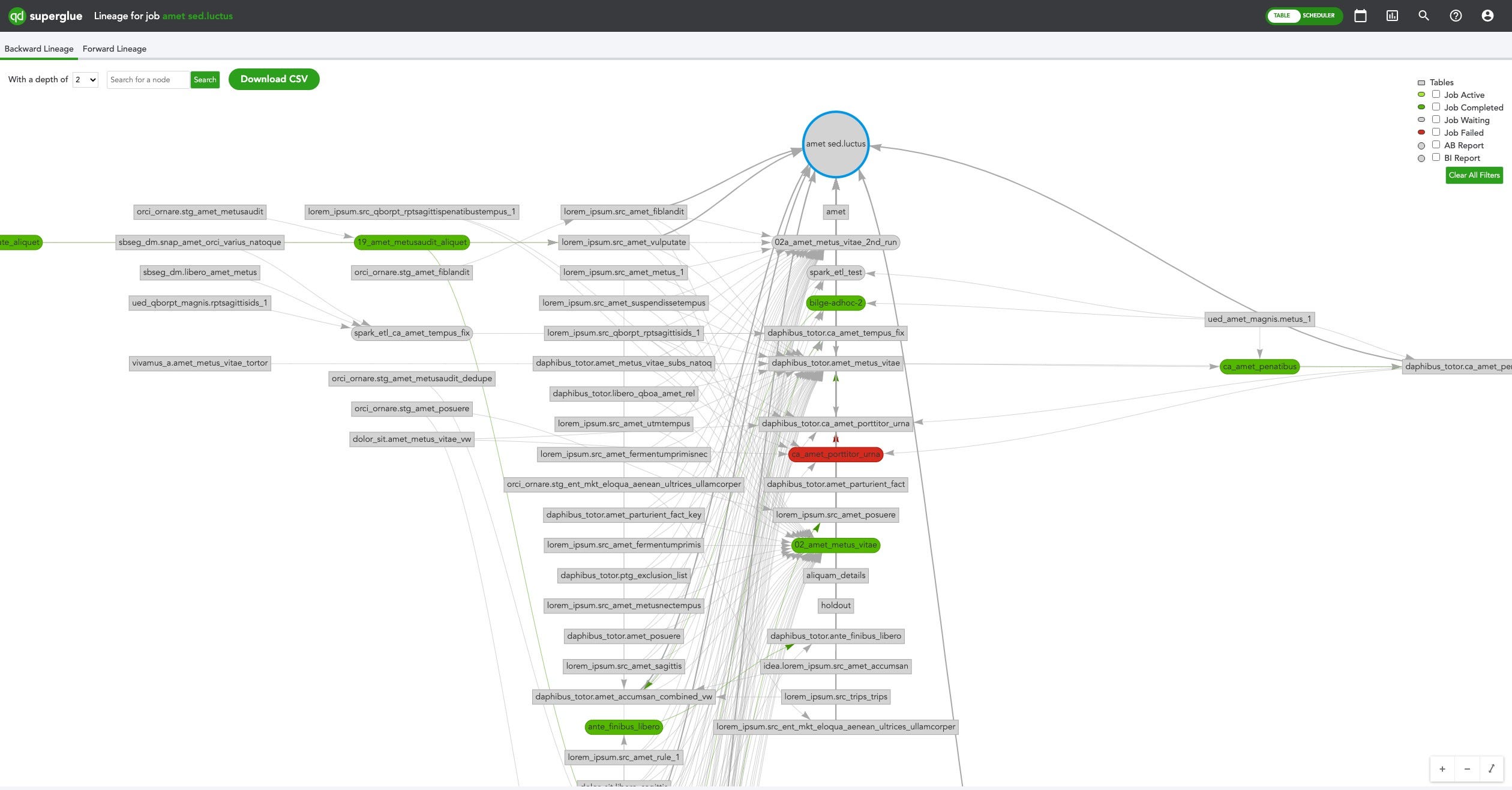Open the help question mark icon

point(1456,16)
